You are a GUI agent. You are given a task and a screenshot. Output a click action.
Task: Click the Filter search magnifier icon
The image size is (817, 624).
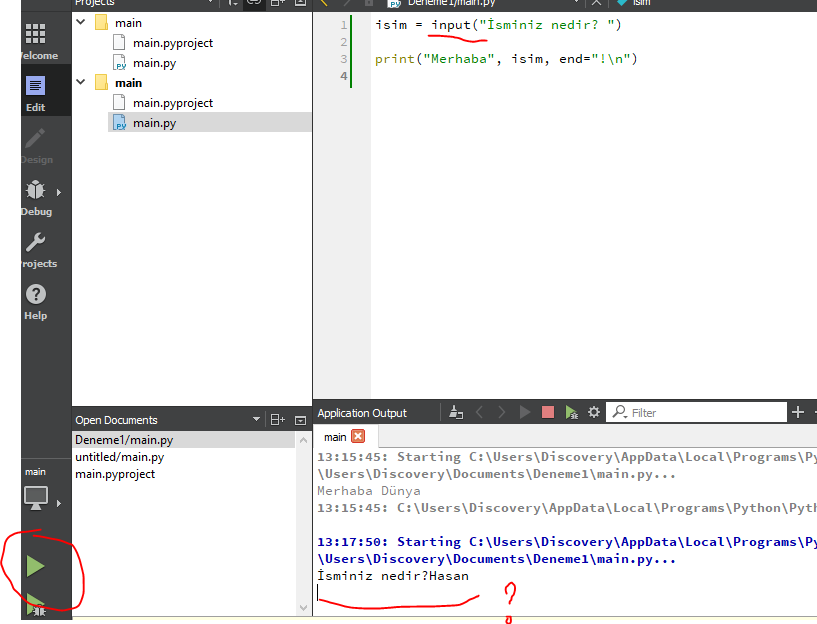(x=619, y=412)
